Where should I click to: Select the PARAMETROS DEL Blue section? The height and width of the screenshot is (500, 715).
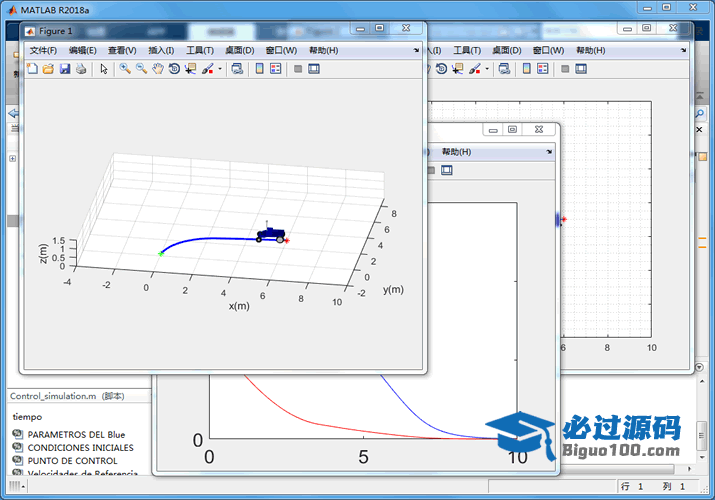pos(76,434)
